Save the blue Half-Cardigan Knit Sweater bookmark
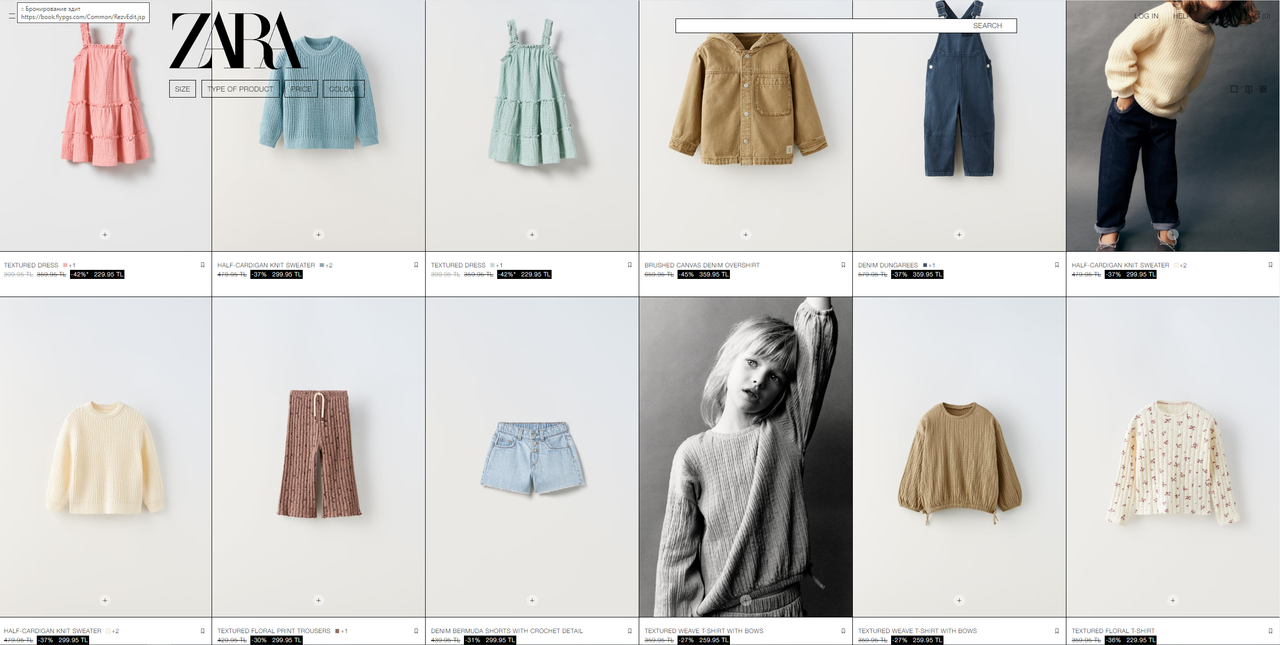 point(416,265)
